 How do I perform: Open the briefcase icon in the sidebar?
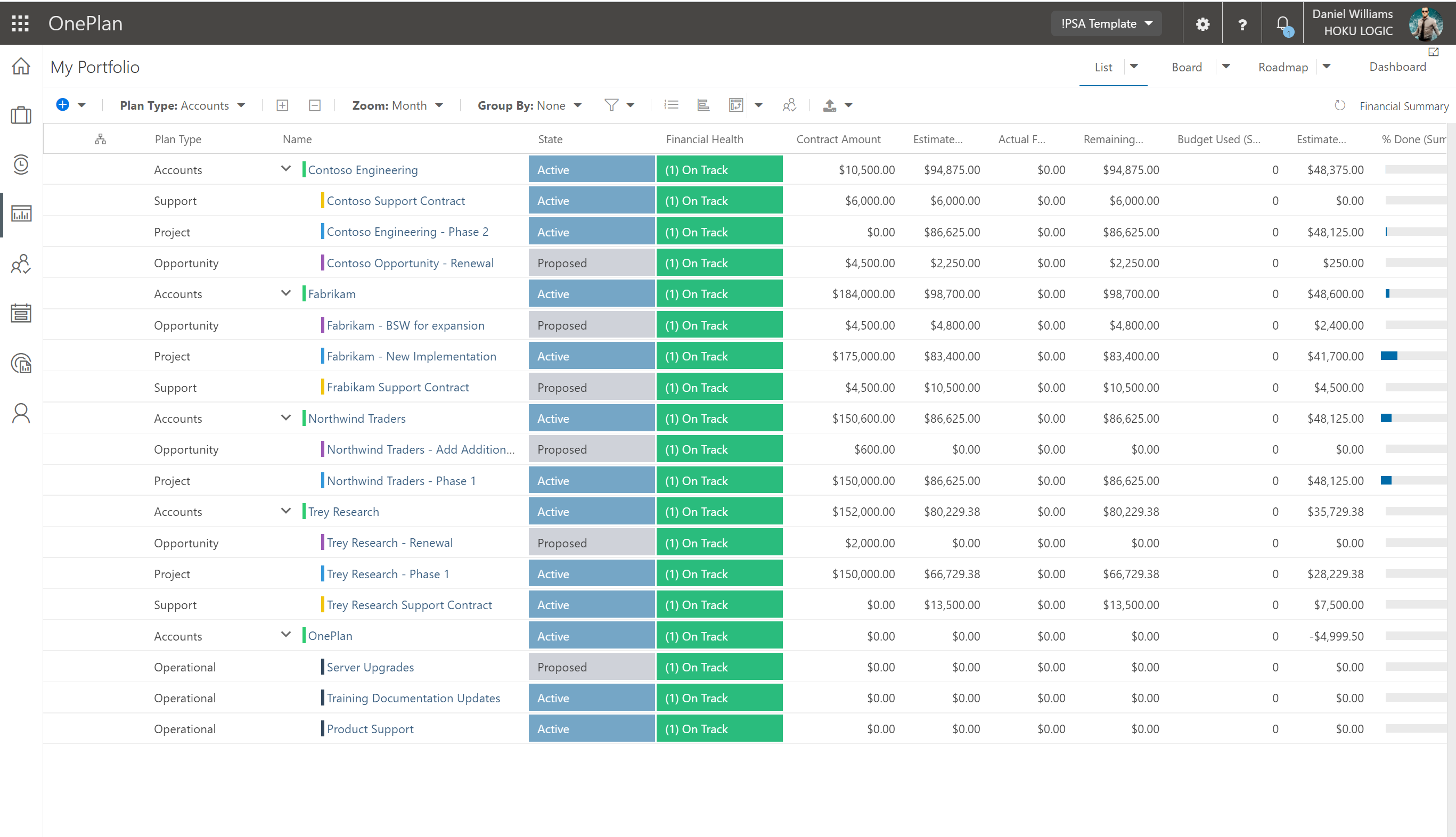coord(21,115)
